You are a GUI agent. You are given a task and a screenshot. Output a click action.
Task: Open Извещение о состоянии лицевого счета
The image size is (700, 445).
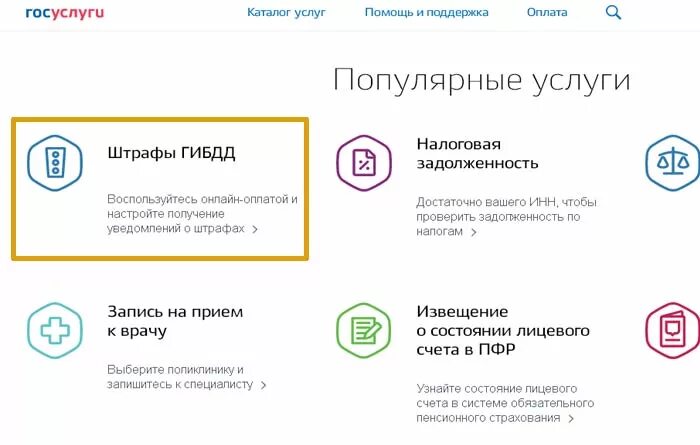(x=503, y=330)
